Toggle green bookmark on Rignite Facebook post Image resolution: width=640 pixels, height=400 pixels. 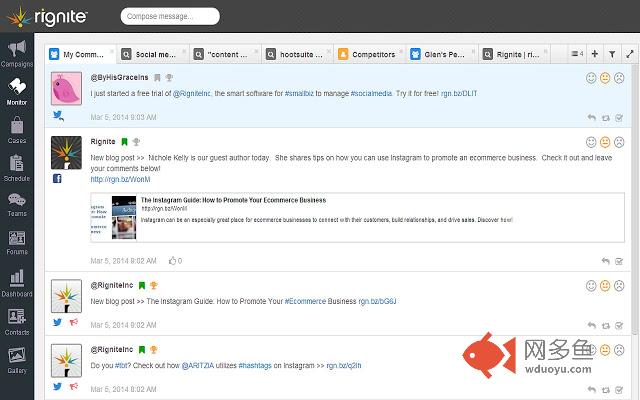[x=124, y=142]
